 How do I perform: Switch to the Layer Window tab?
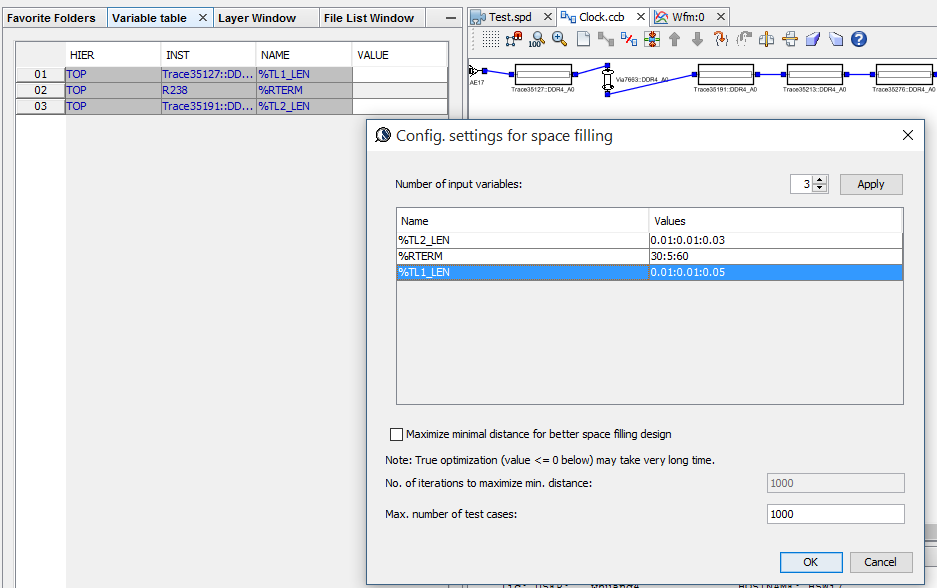click(258, 18)
